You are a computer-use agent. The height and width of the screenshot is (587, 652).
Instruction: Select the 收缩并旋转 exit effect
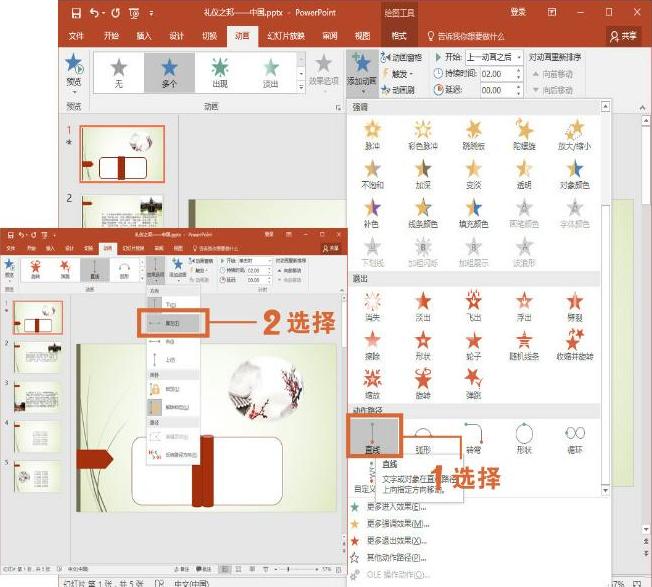tap(574, 345)
